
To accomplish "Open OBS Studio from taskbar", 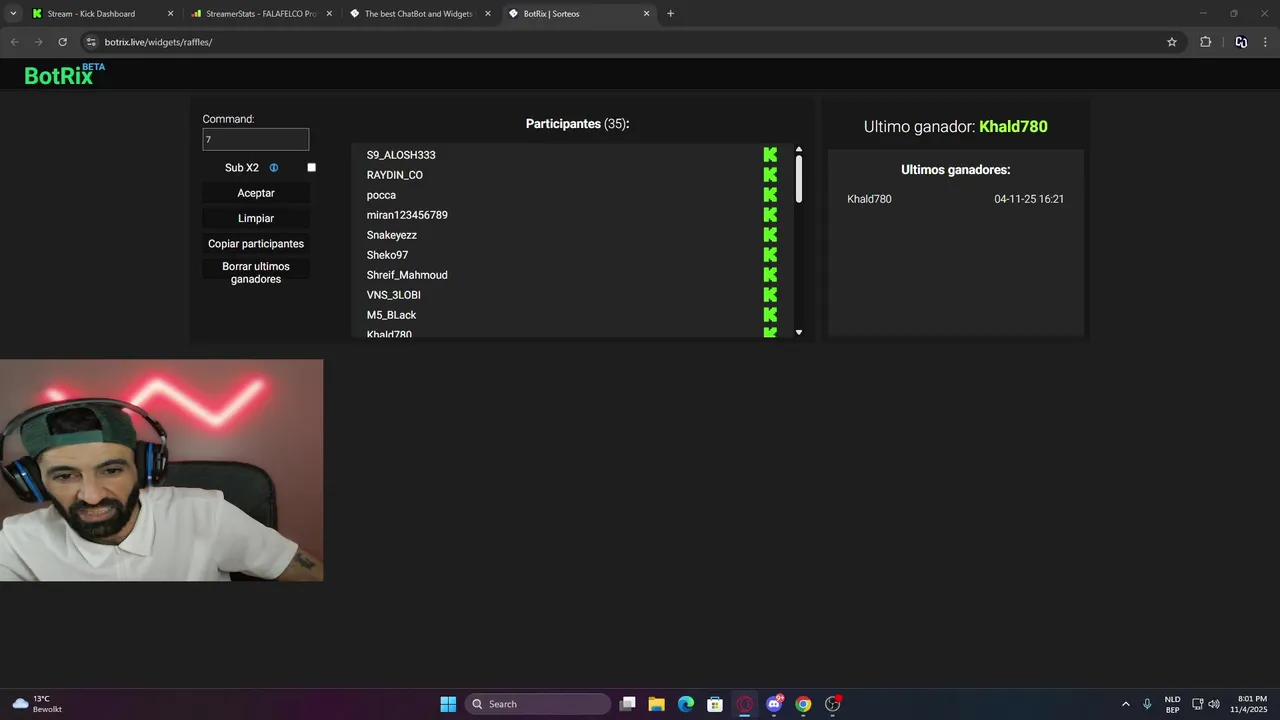I will click(x=833, y=704).
